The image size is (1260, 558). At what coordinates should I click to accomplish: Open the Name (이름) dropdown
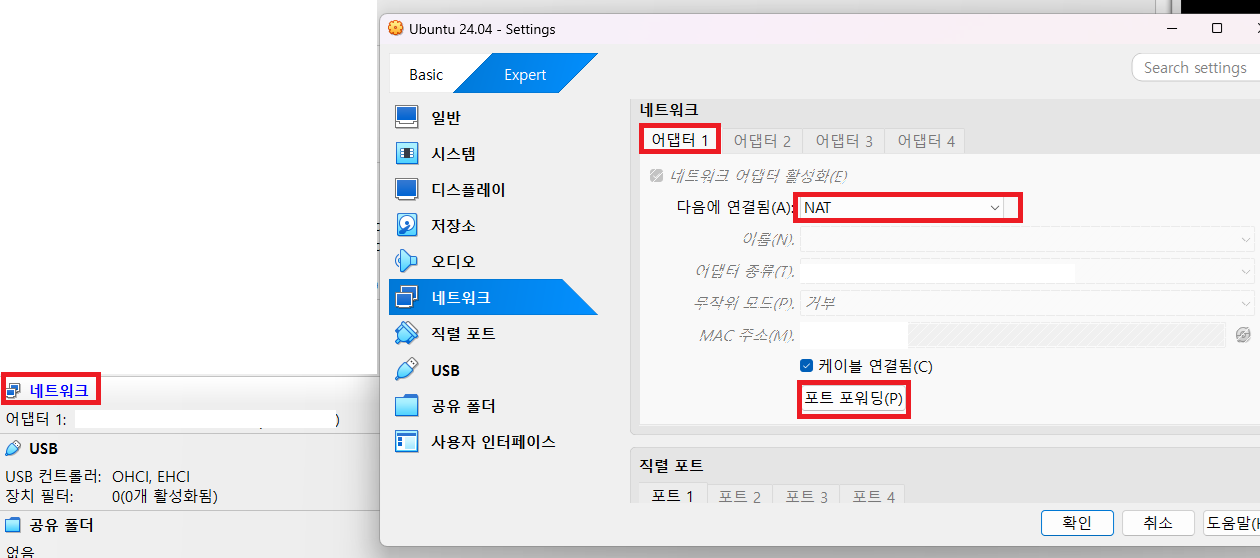click(1027, 239)
